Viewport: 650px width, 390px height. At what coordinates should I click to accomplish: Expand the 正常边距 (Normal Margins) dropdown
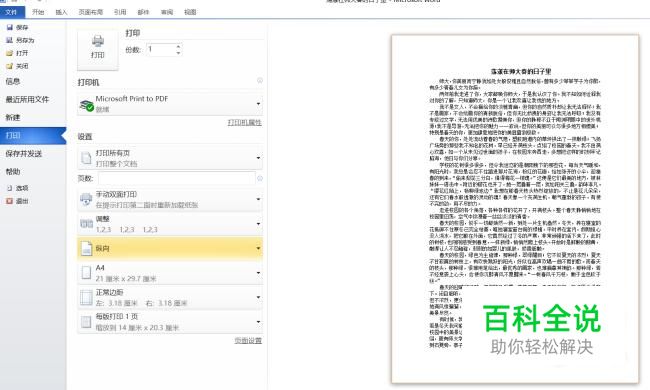[170, 297]
